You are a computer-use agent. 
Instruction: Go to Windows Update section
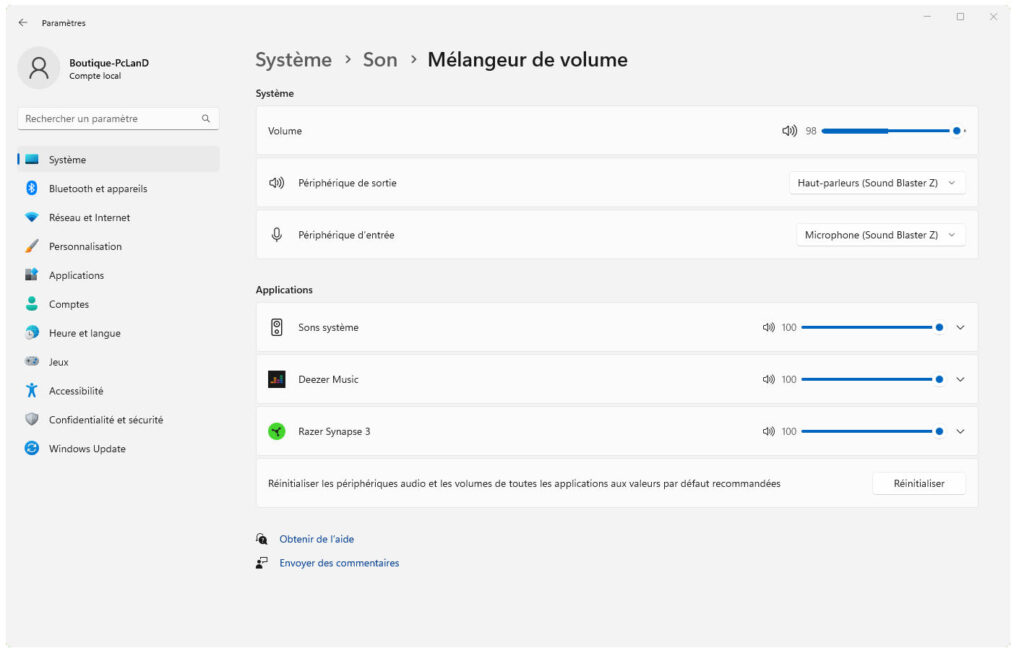point(87,449)
